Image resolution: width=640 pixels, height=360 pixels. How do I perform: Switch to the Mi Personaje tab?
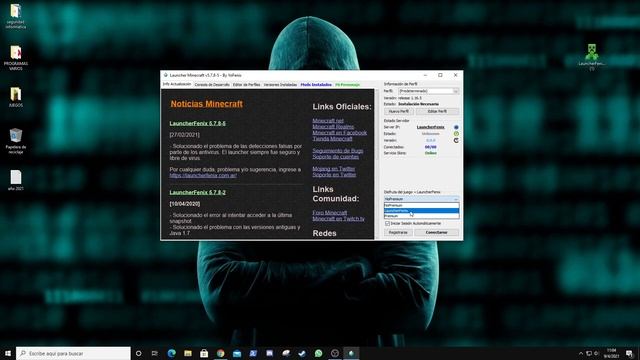[347, 84]
